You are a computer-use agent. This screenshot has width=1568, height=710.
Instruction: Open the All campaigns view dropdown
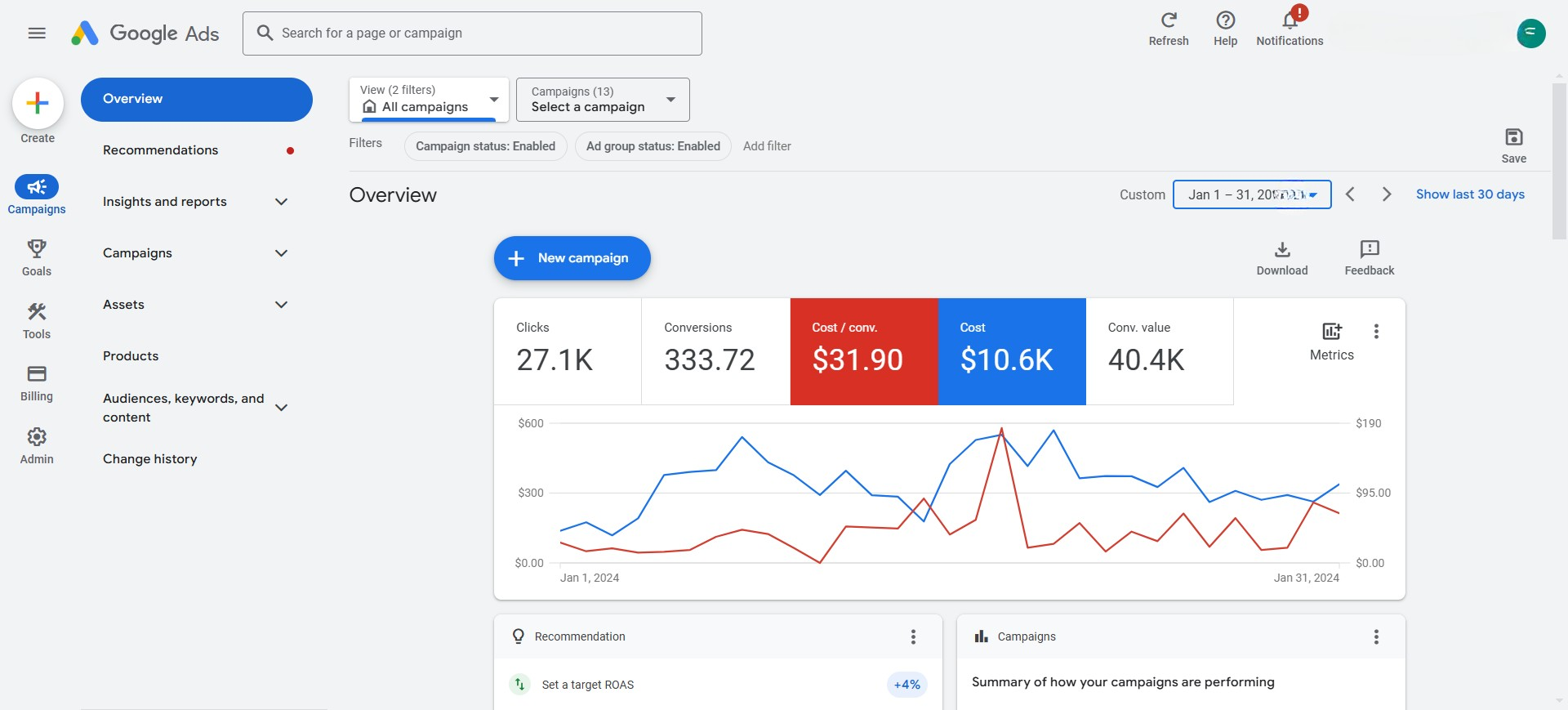(x=429, y=100)
